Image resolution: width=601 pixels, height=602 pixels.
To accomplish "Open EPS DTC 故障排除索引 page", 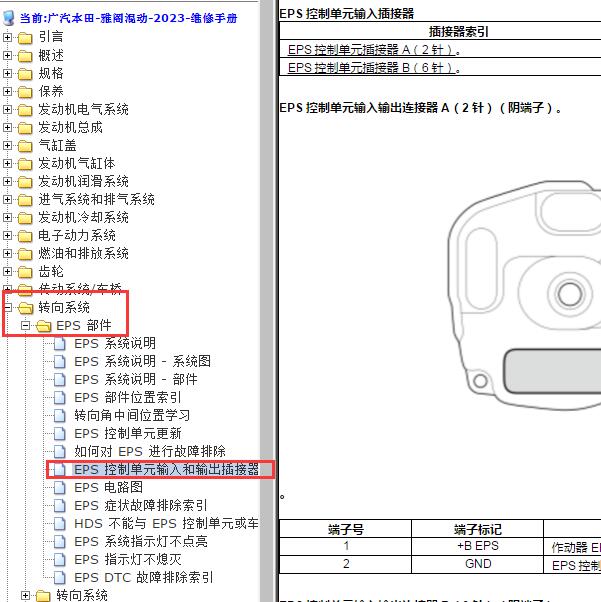I will 144,578.
